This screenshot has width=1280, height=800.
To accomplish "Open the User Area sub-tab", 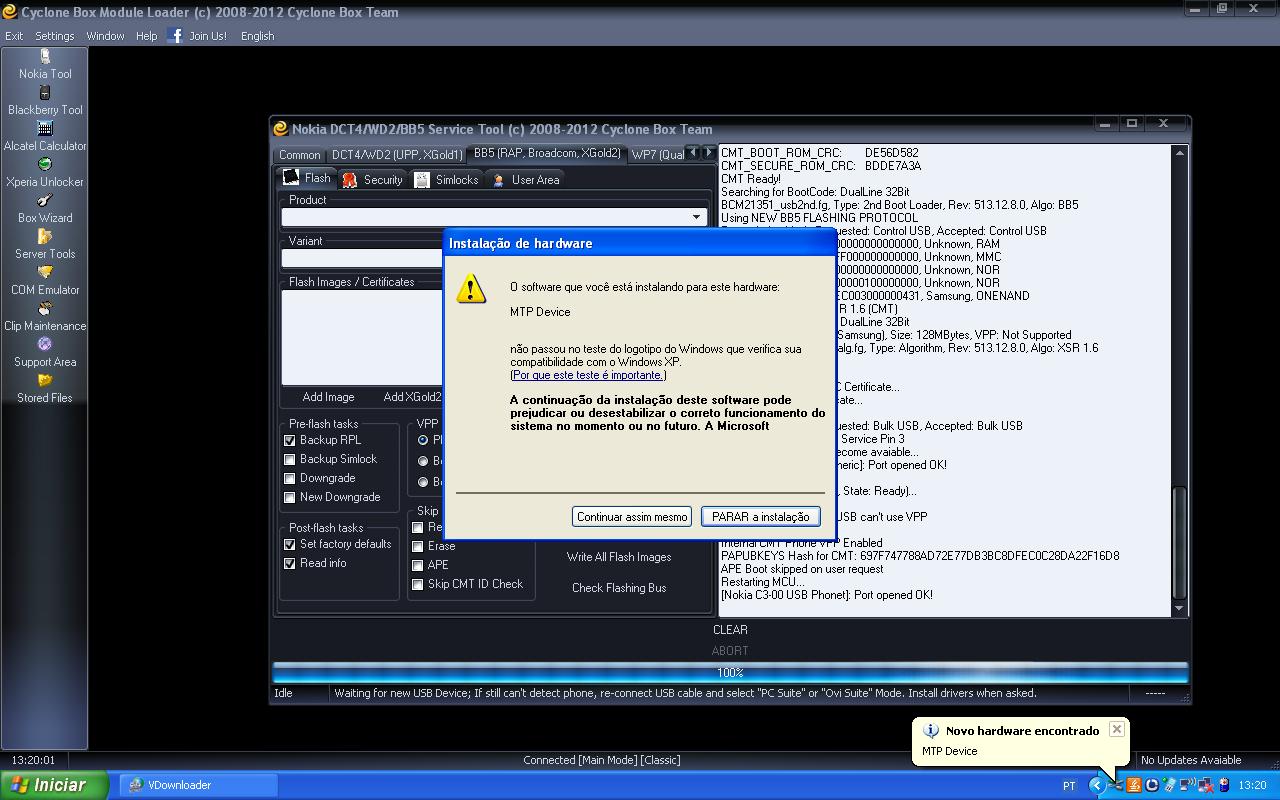I will pos(526,179).
